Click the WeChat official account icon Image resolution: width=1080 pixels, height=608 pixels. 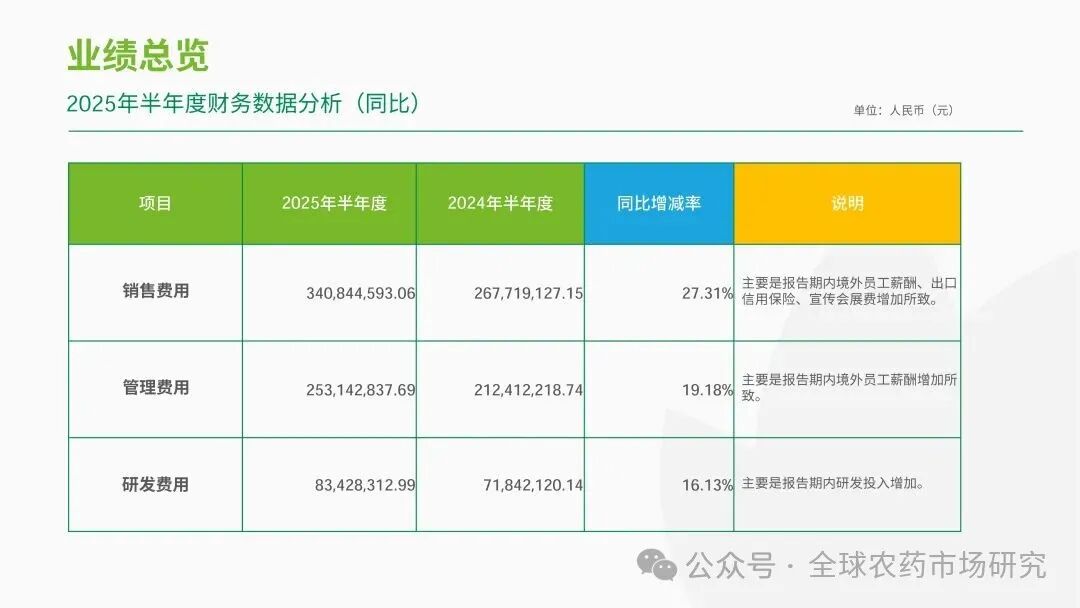658,564
